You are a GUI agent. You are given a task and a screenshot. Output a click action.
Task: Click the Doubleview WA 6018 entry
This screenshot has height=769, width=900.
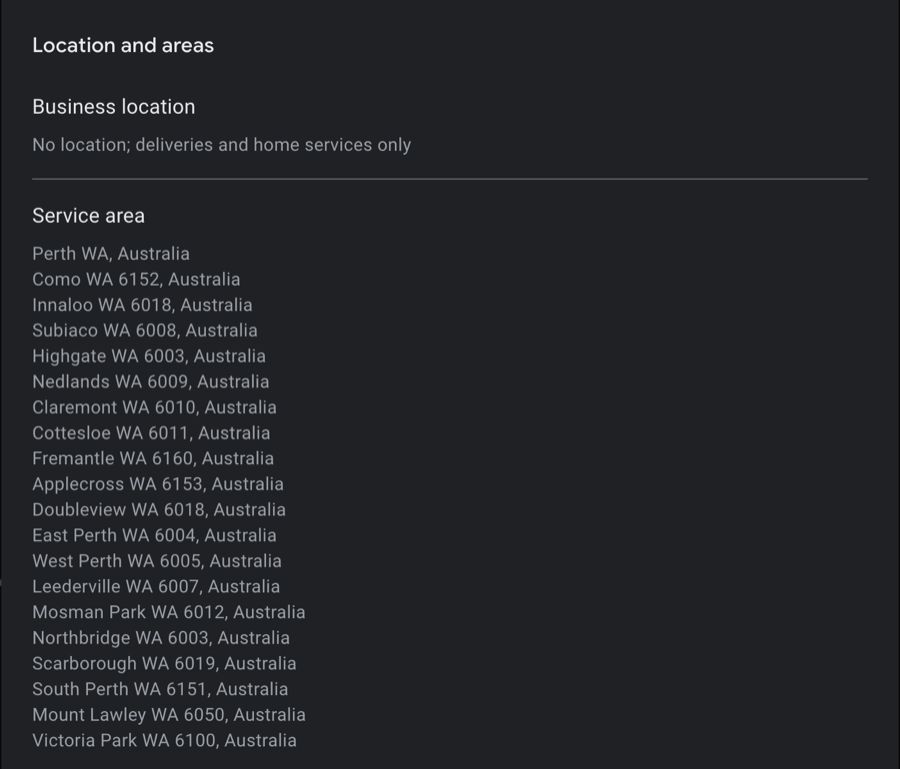[x=159, y=510]
